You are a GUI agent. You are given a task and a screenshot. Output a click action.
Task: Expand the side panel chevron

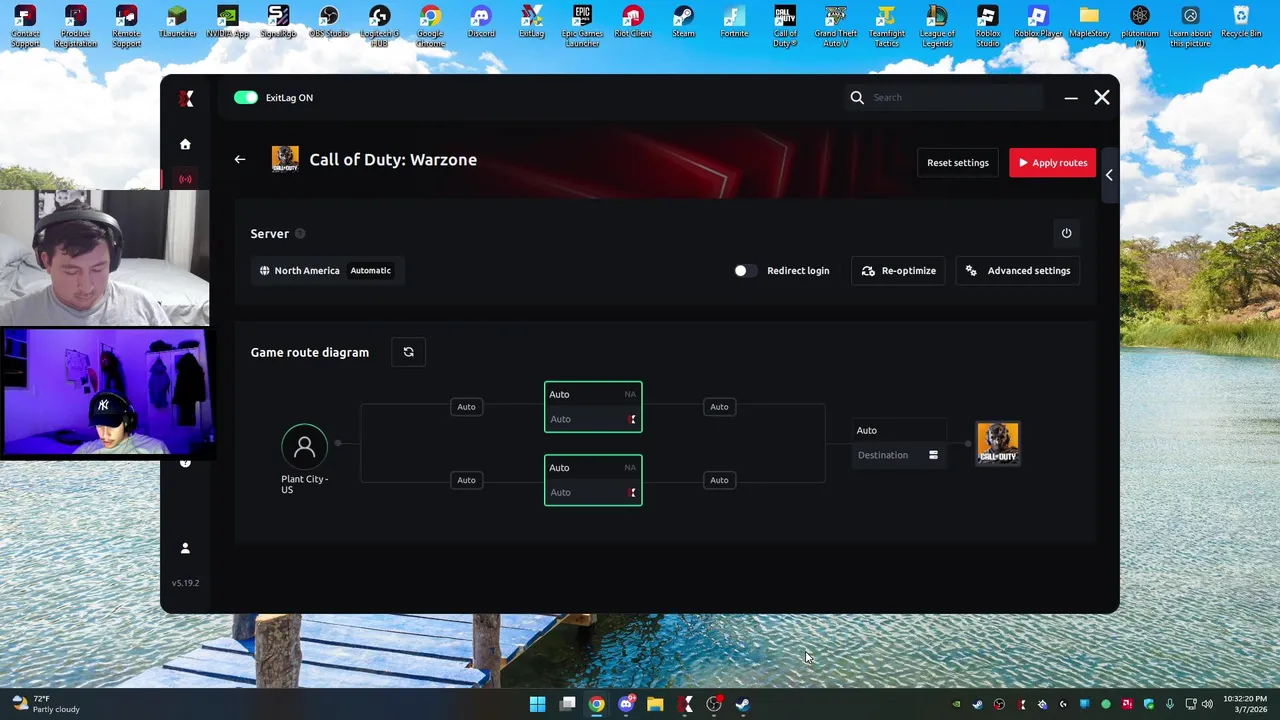pos(1108,174)
